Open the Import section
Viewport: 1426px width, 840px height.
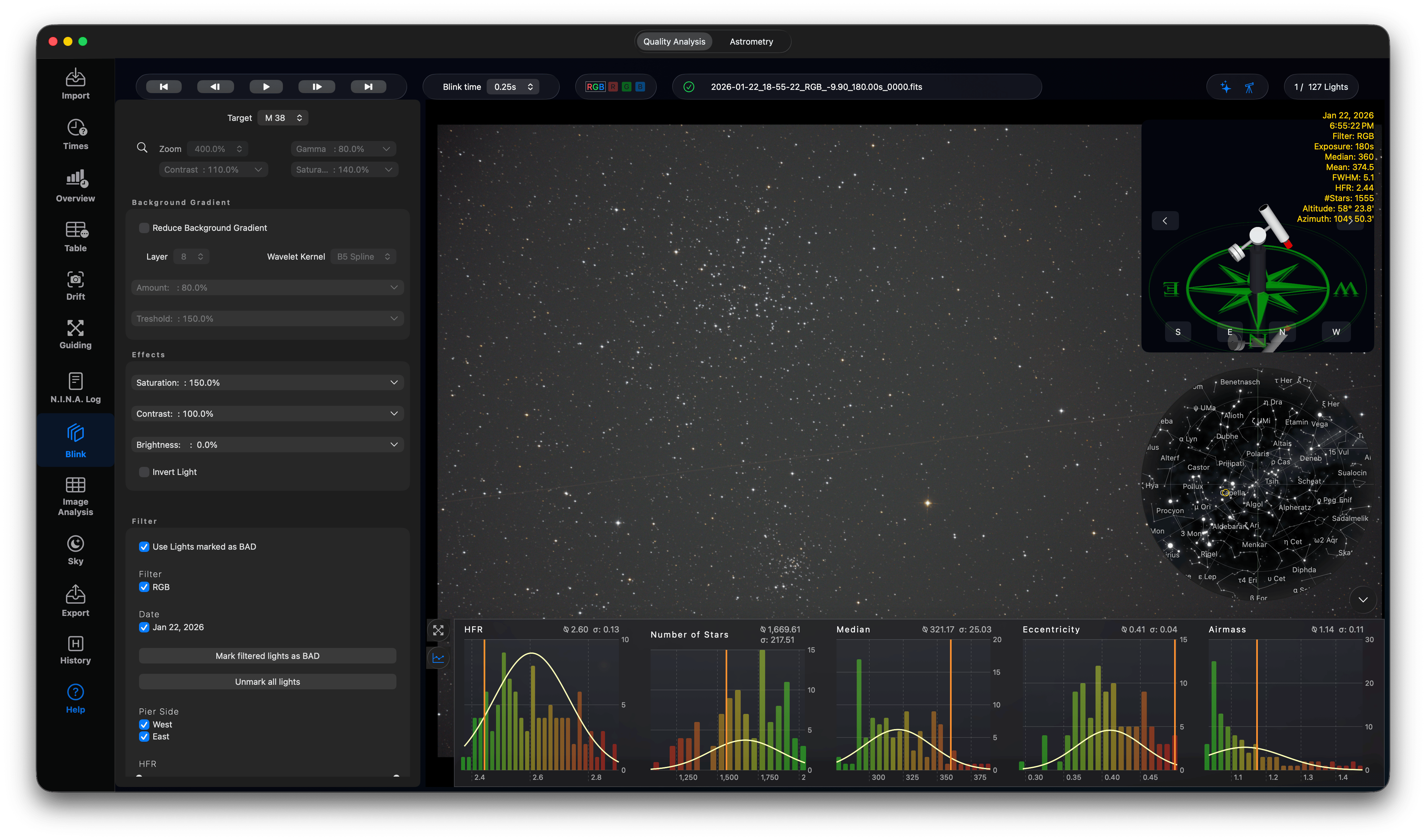[75, 84]
